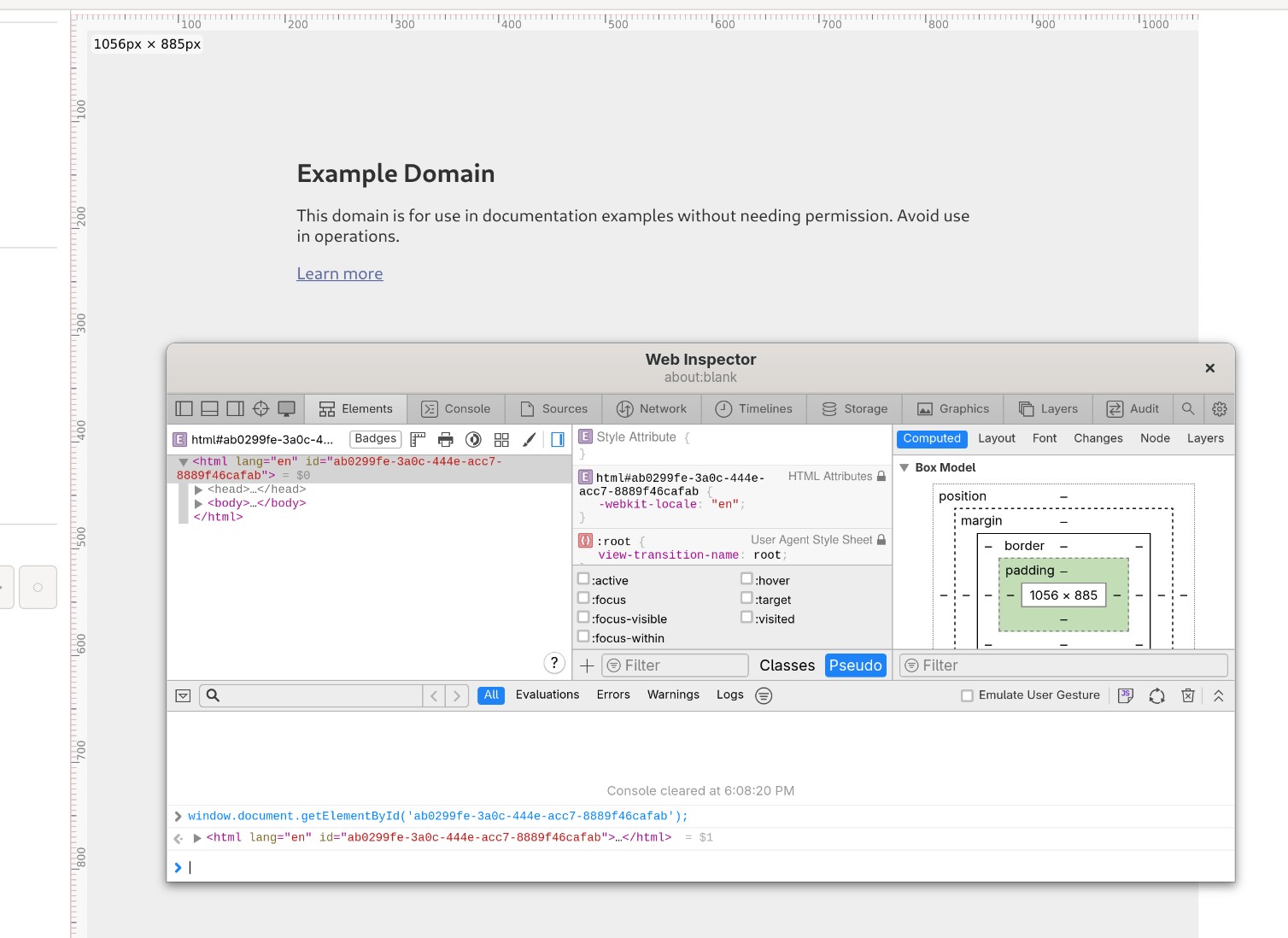
Task: Expand the head element node
Action: tap(198, 490)
